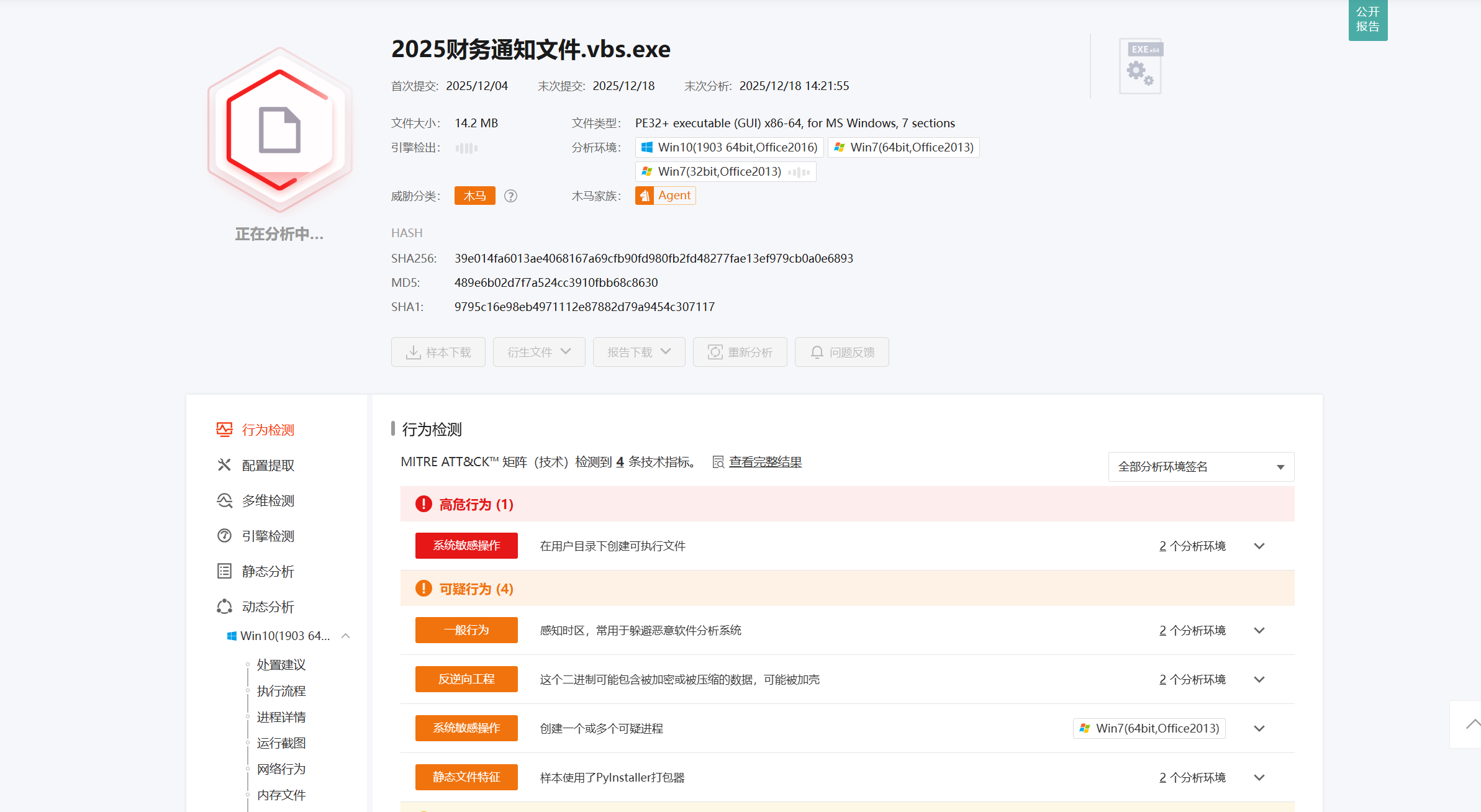Expand the 感知时区 behavior row

tap(1259, 630)
